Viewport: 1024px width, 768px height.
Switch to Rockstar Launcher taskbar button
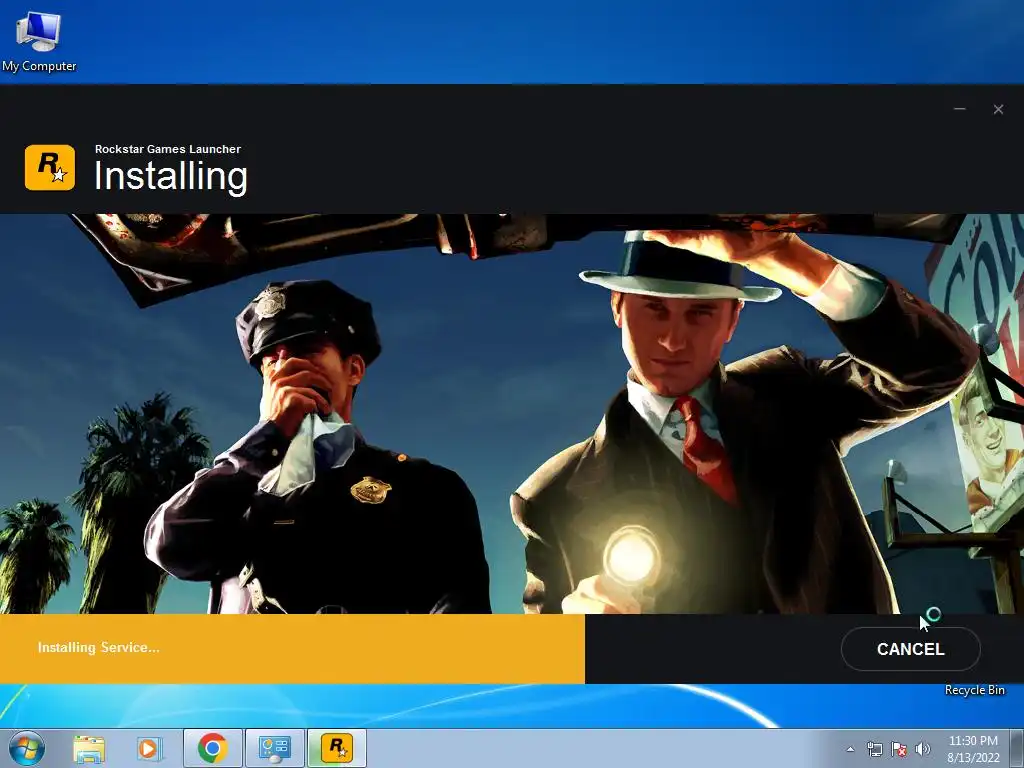pos(337,748)
